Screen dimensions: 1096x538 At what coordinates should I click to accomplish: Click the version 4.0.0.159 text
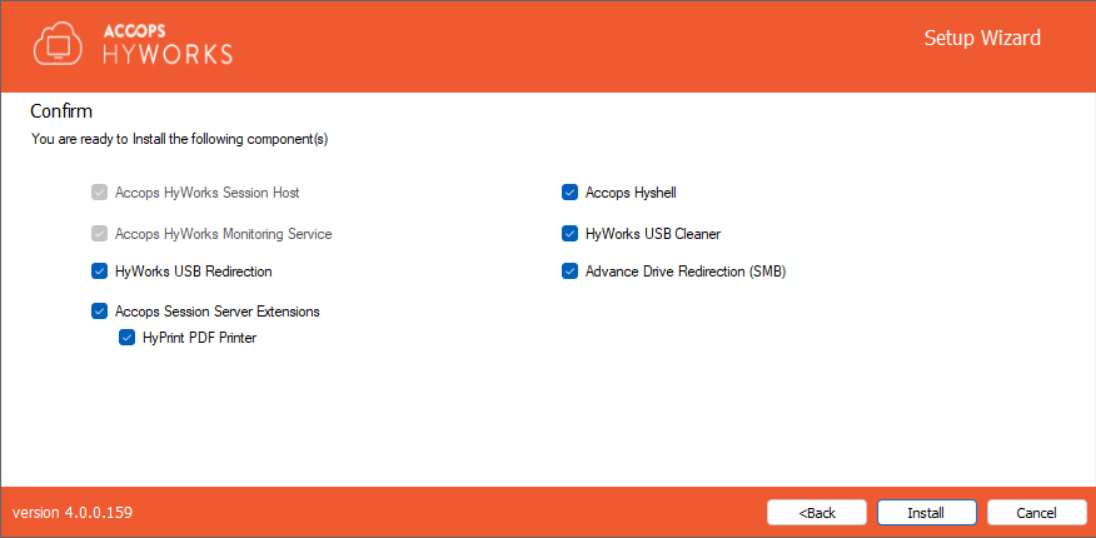[x=72, y=513]
